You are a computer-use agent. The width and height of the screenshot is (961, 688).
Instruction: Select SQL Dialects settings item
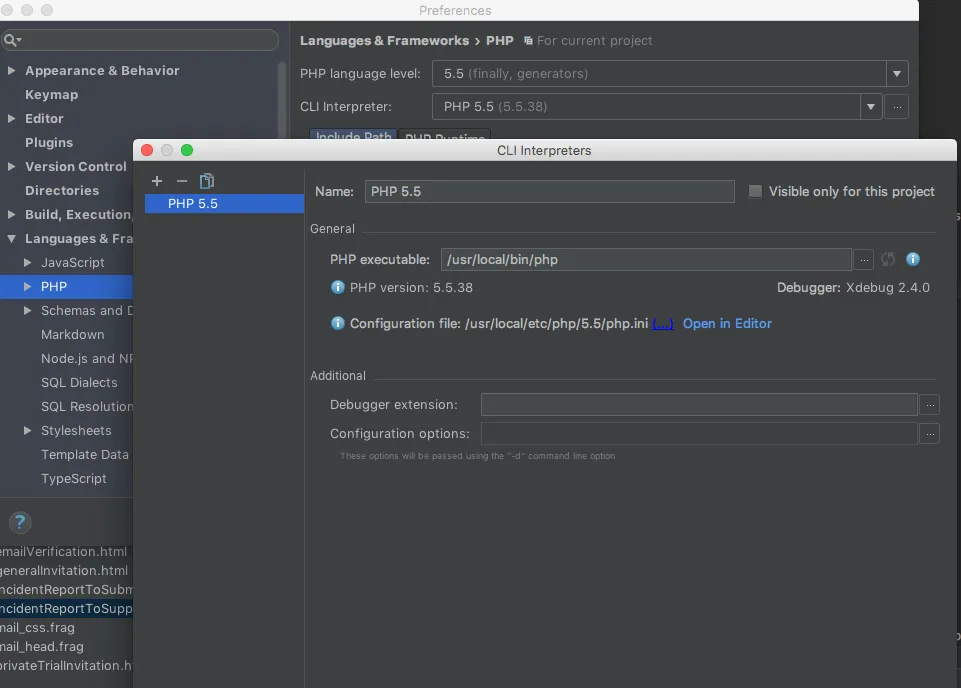pos(79,382)
